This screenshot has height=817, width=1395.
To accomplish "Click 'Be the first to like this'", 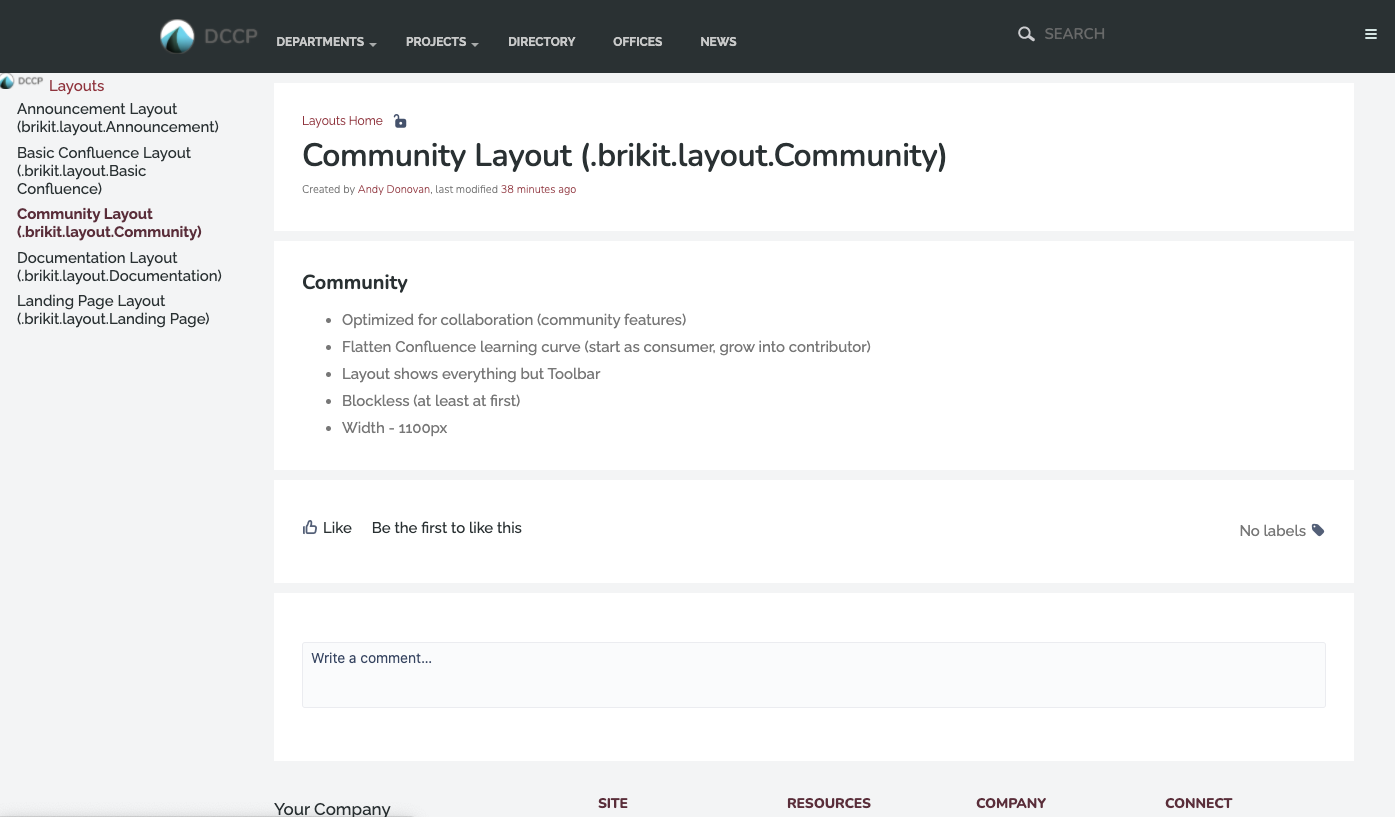I will coord(446,528).
